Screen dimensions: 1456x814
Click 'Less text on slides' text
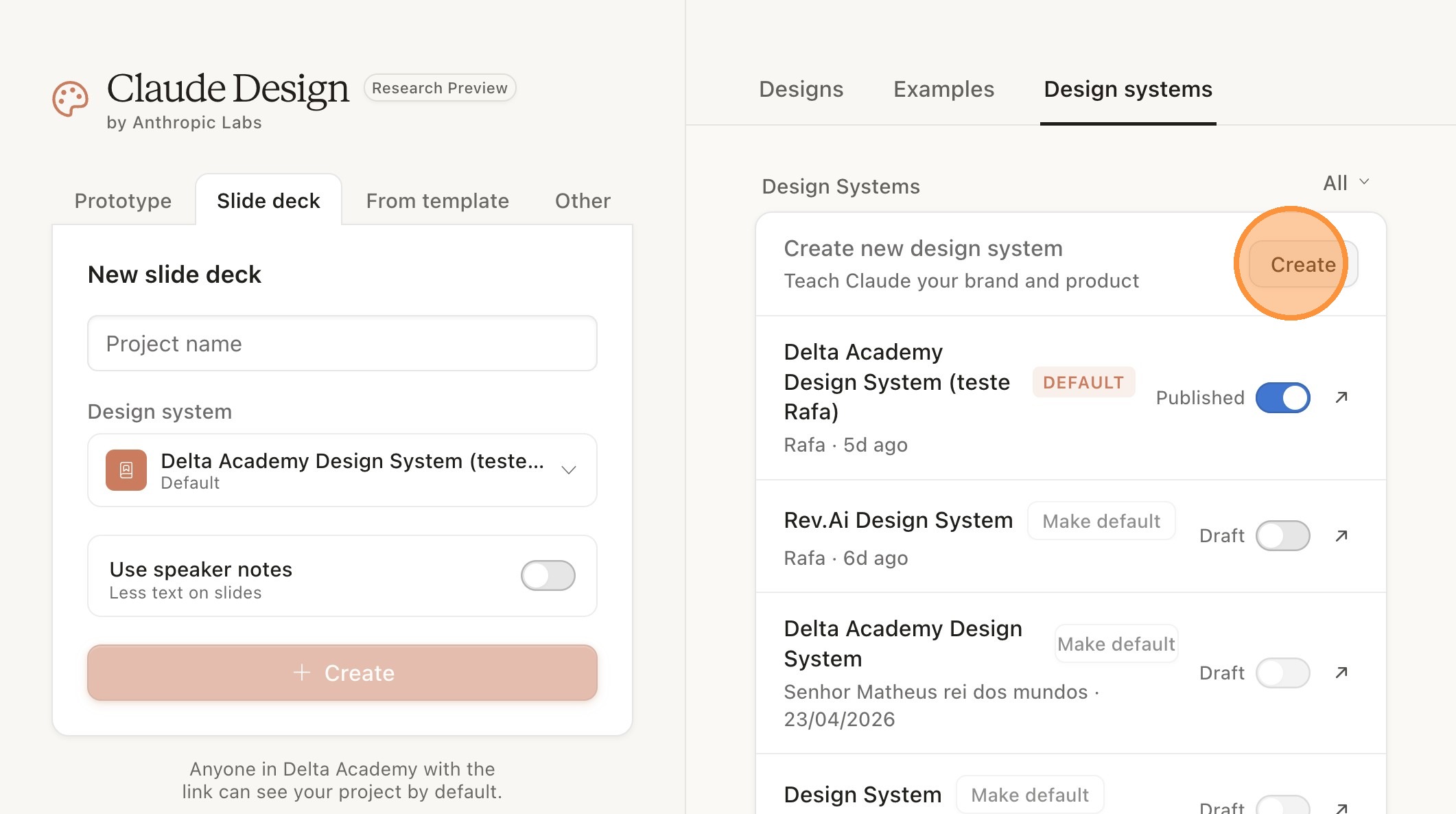coord(185,592)
